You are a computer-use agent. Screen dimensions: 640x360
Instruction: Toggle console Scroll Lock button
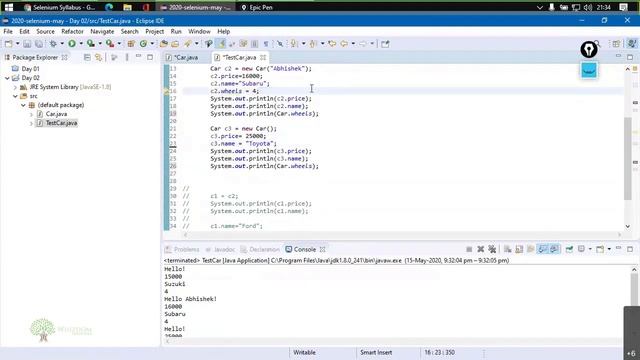pos(519,249)
